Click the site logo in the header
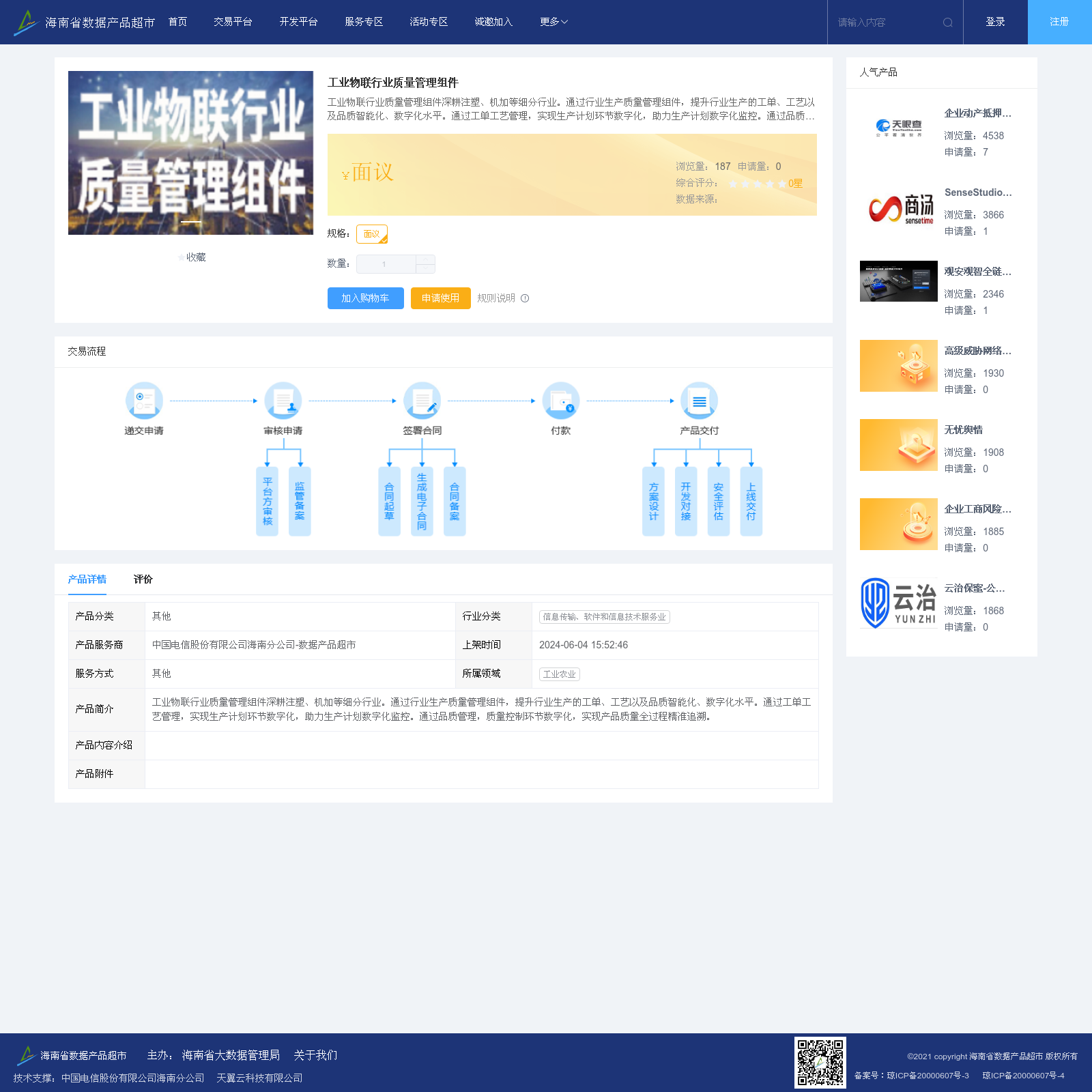This screenshot has height=1092, width=1092. pos(85,23)
